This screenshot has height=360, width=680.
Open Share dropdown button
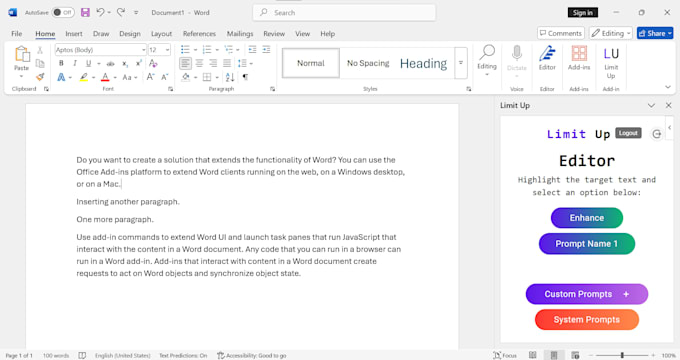pos(655,33)
